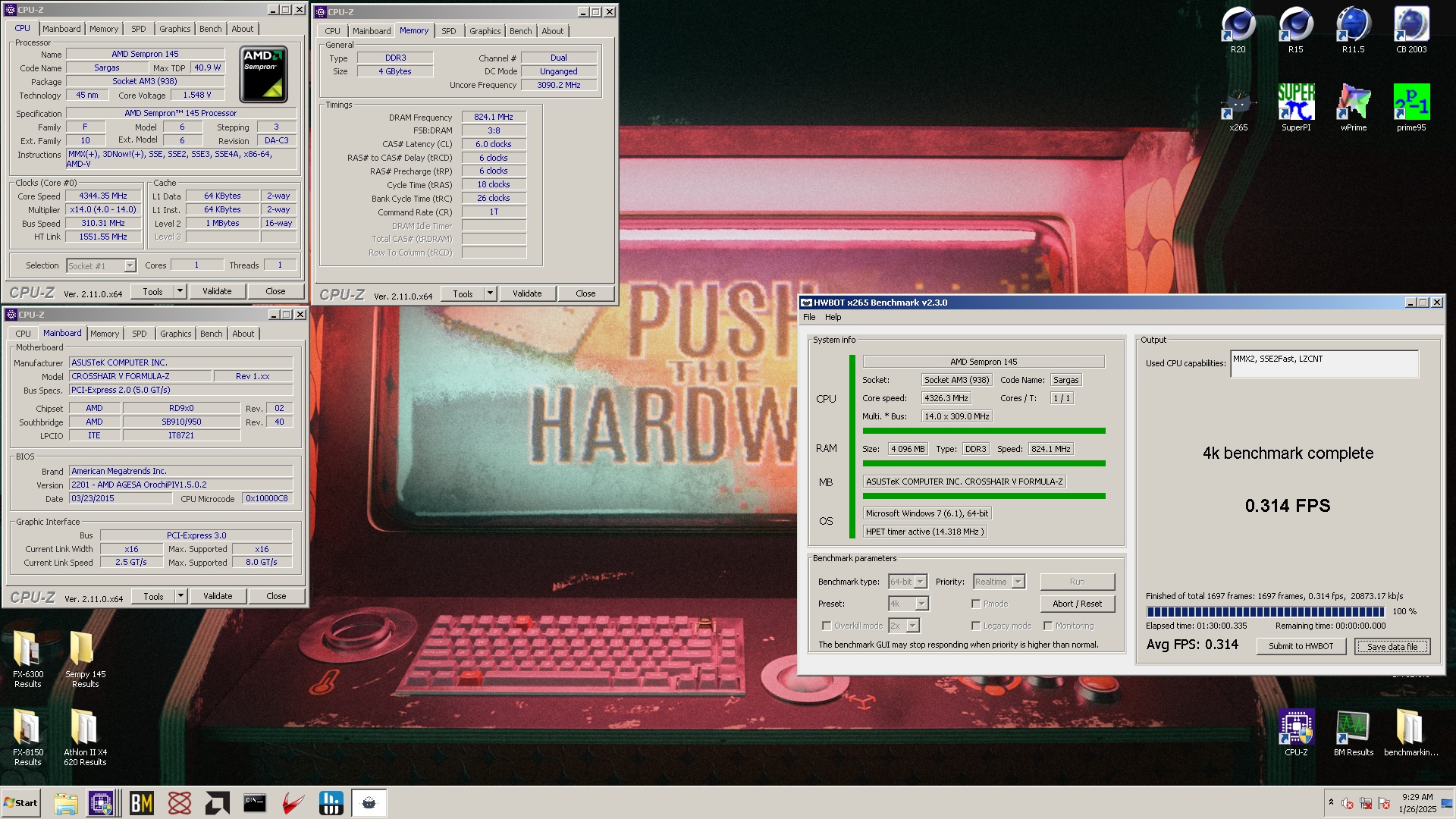Launch the wPrime desktop icon

(1353, 108)
